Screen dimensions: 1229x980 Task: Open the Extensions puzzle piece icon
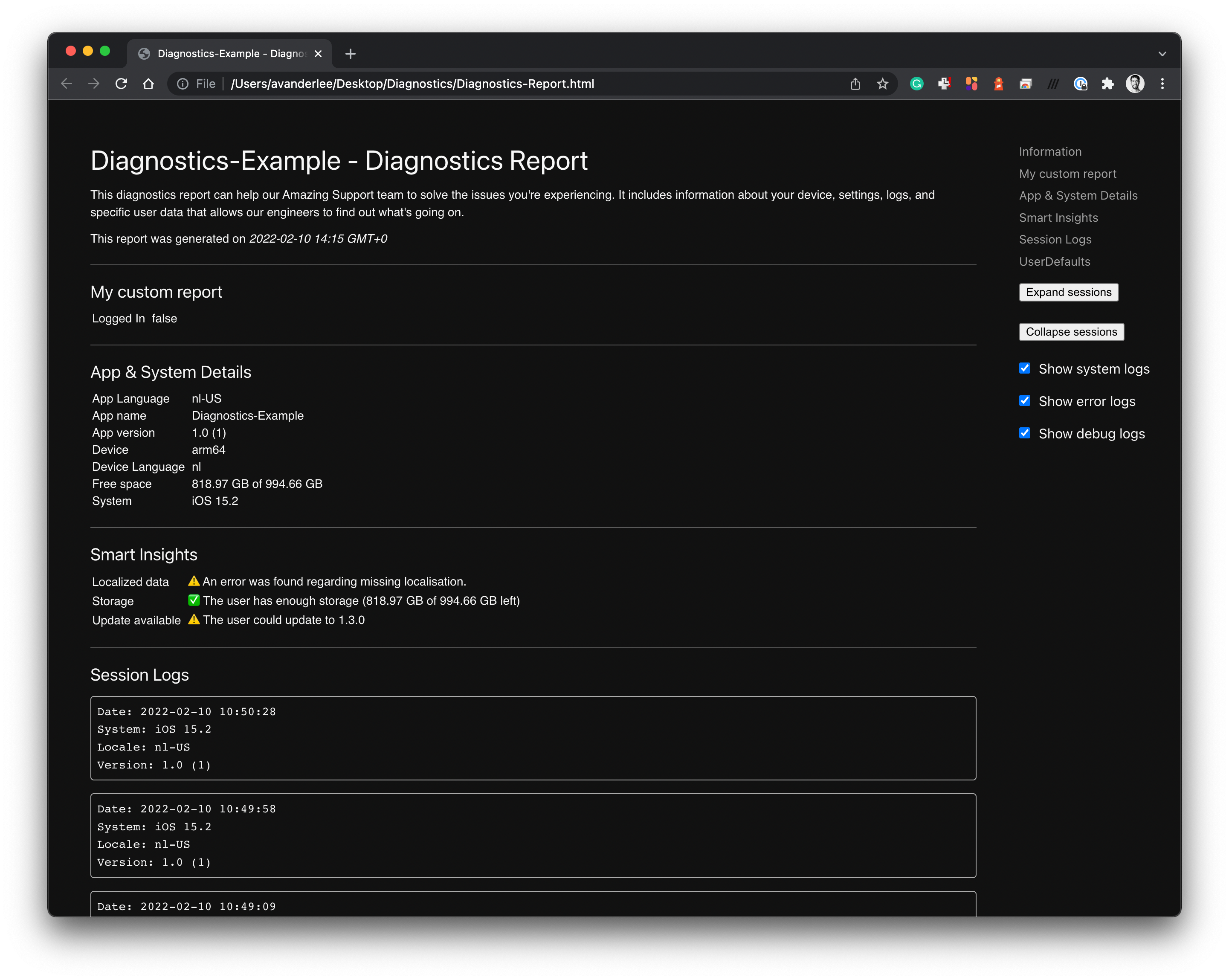(1107, 84)
